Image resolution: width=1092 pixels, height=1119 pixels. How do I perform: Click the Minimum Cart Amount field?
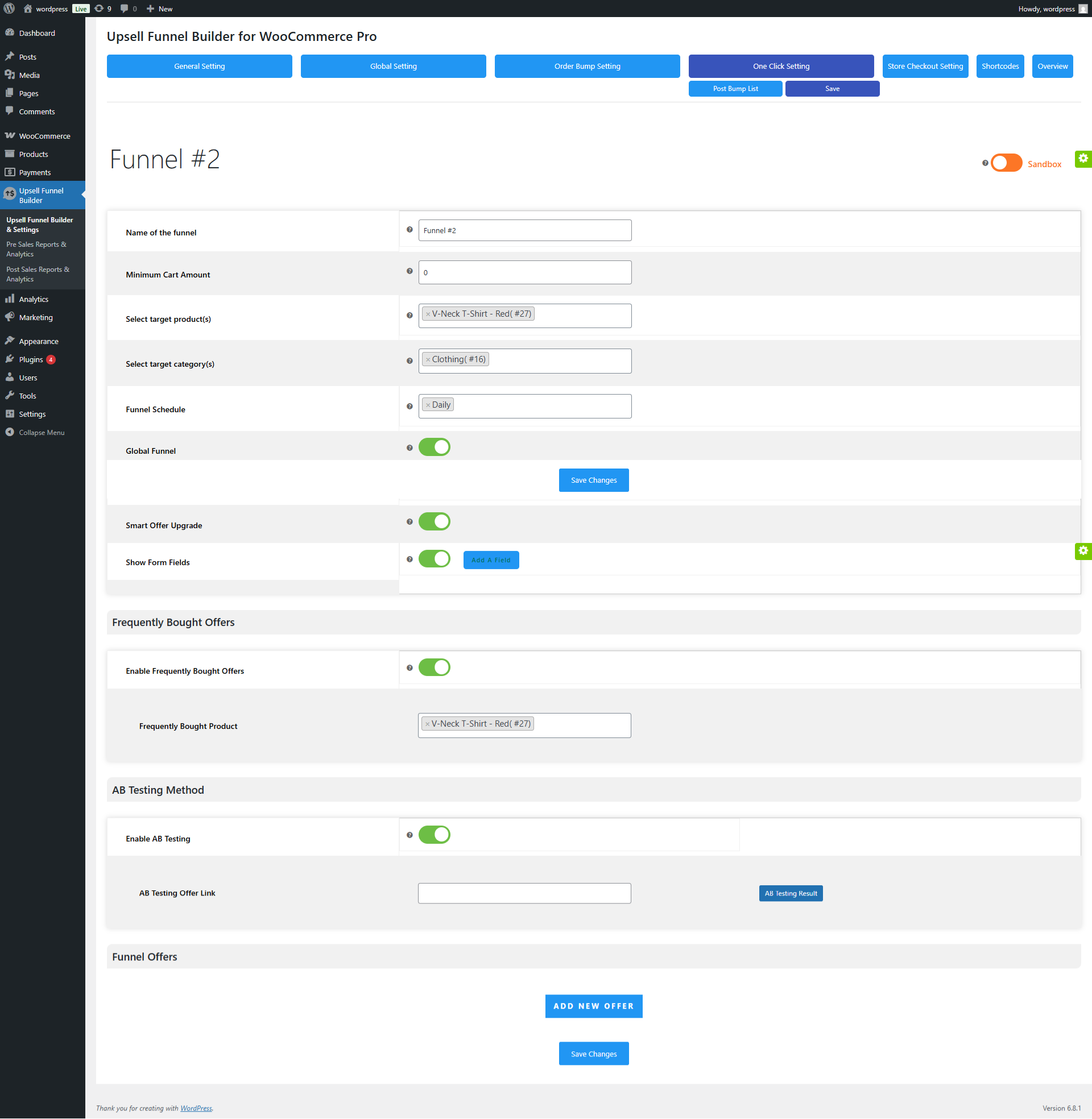tap(525, 272)
